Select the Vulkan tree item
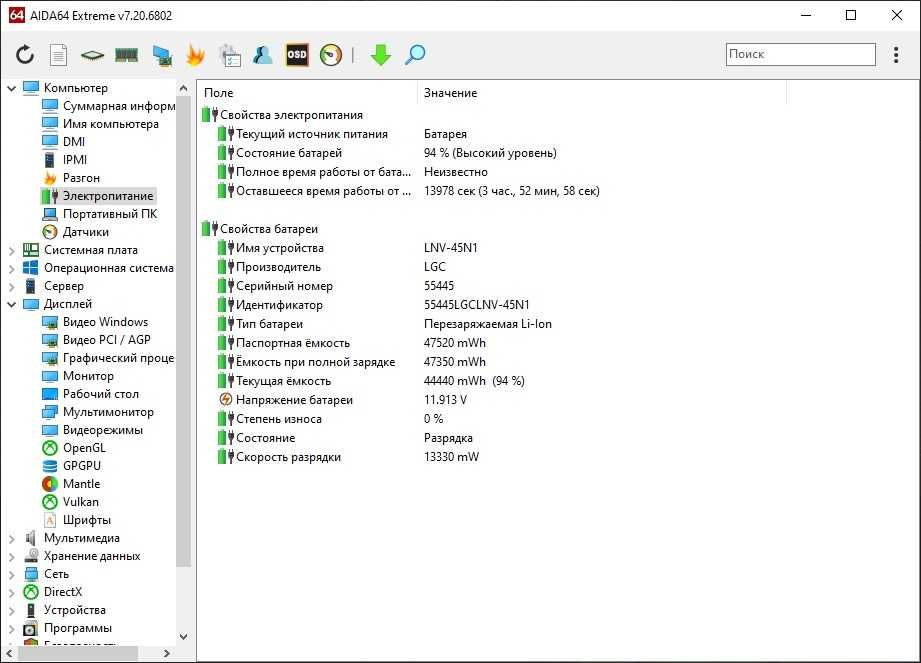This screenshot has width=921, height=663. tap(70, 502)
